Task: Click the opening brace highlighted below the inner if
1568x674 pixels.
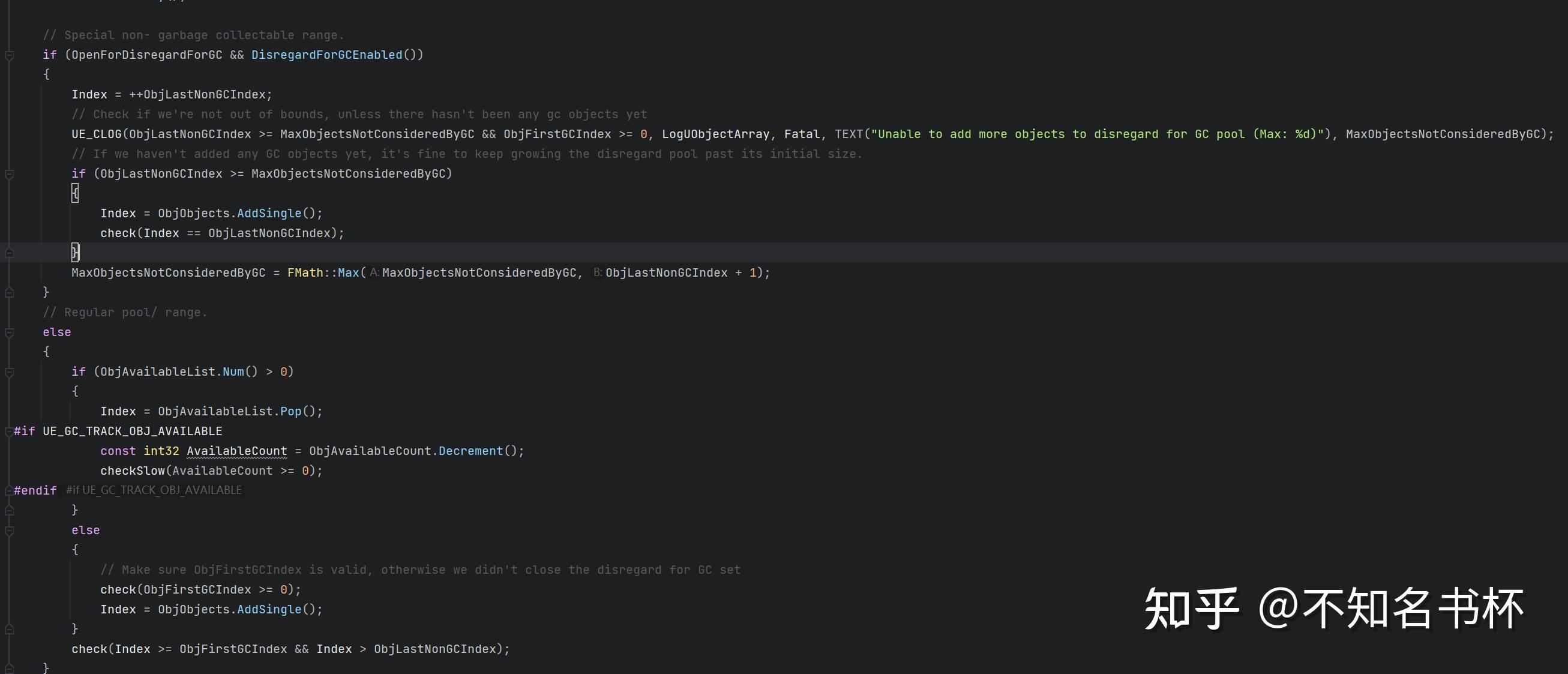Action: [75, 194]
